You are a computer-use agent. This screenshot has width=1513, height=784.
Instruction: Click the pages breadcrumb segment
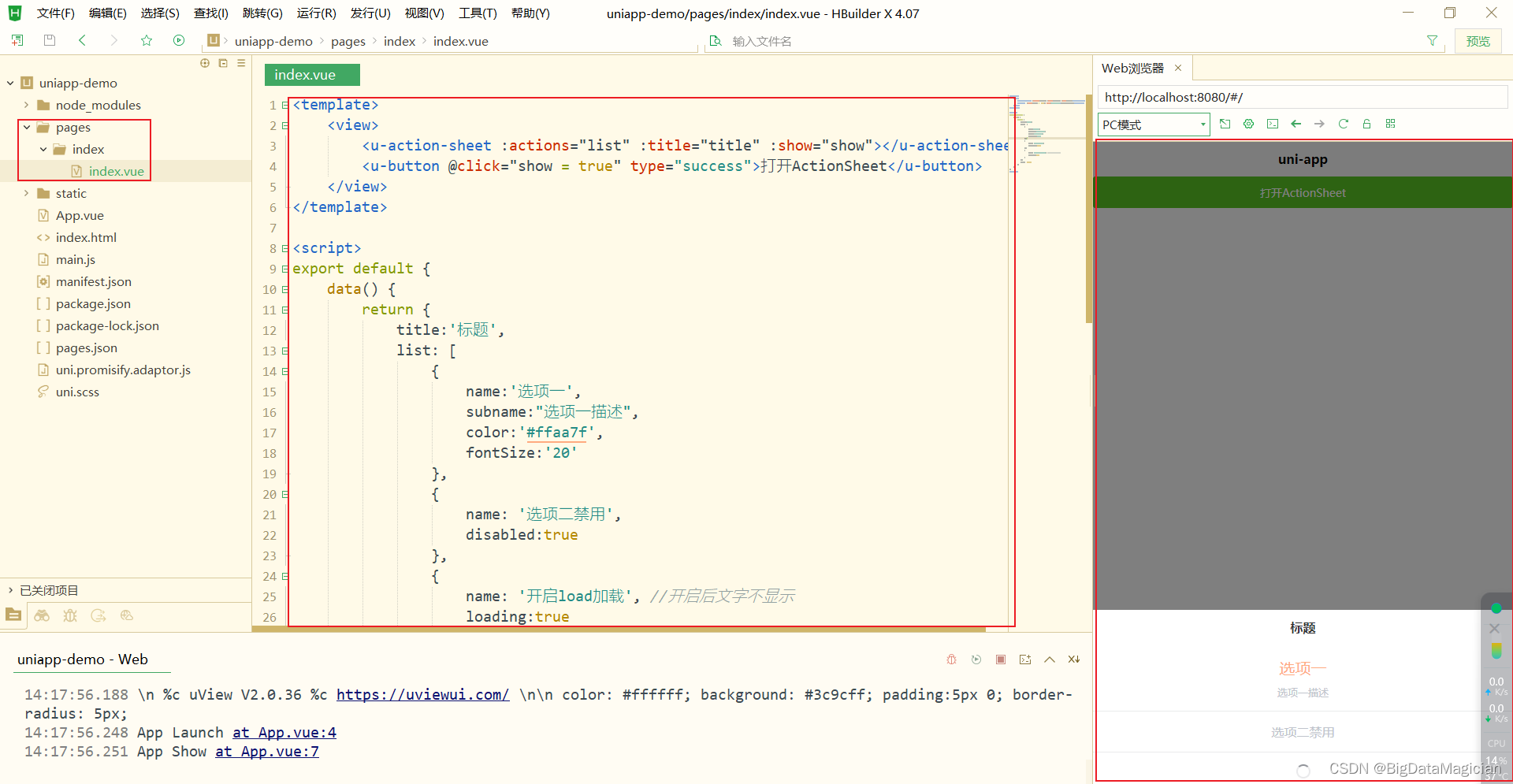point(348,41)
